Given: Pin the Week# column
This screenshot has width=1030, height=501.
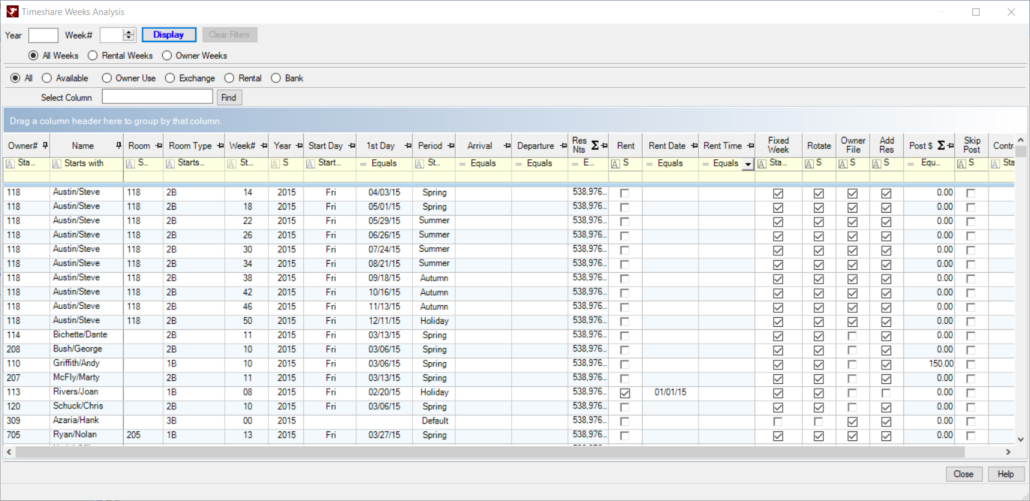Looking at the screenshot, I should pyautogui.click(x=263, y=146).
